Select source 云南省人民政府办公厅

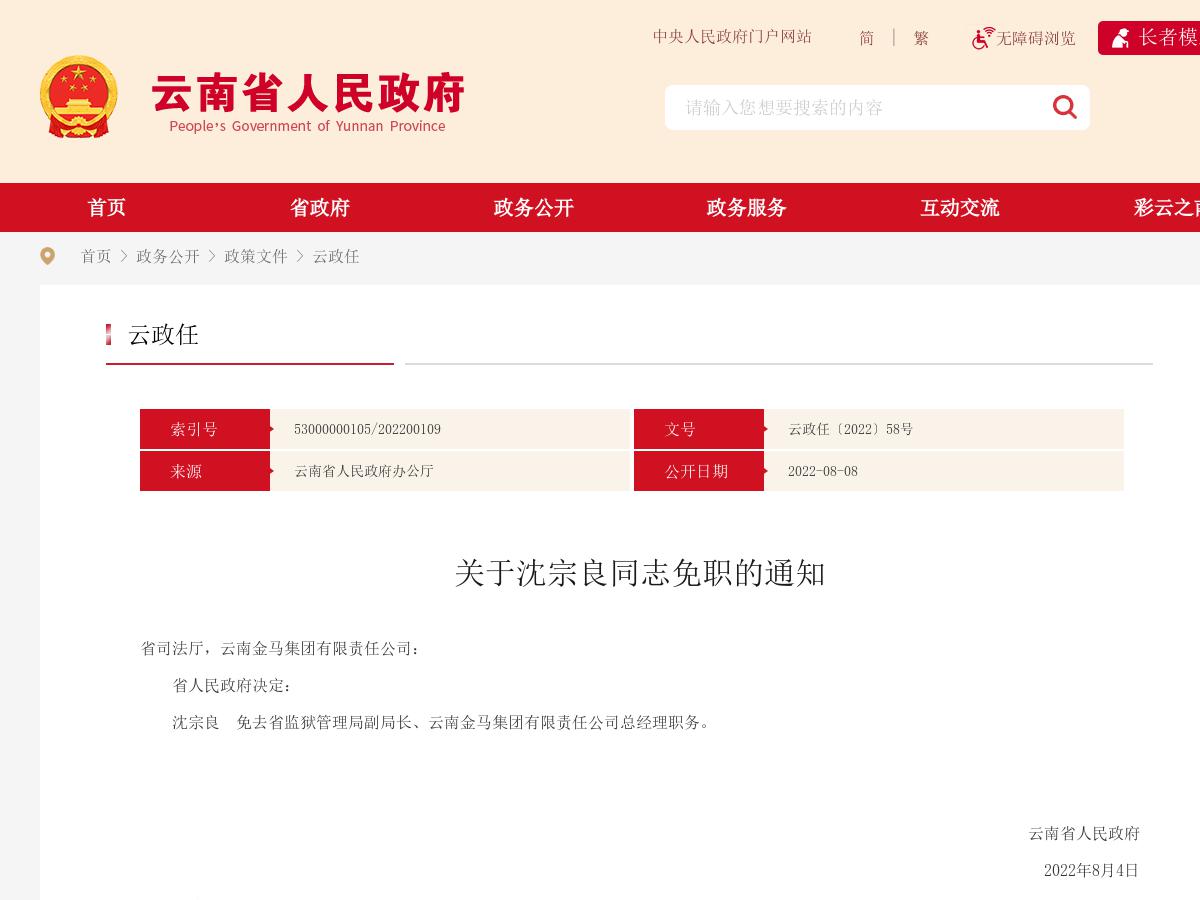364,471
